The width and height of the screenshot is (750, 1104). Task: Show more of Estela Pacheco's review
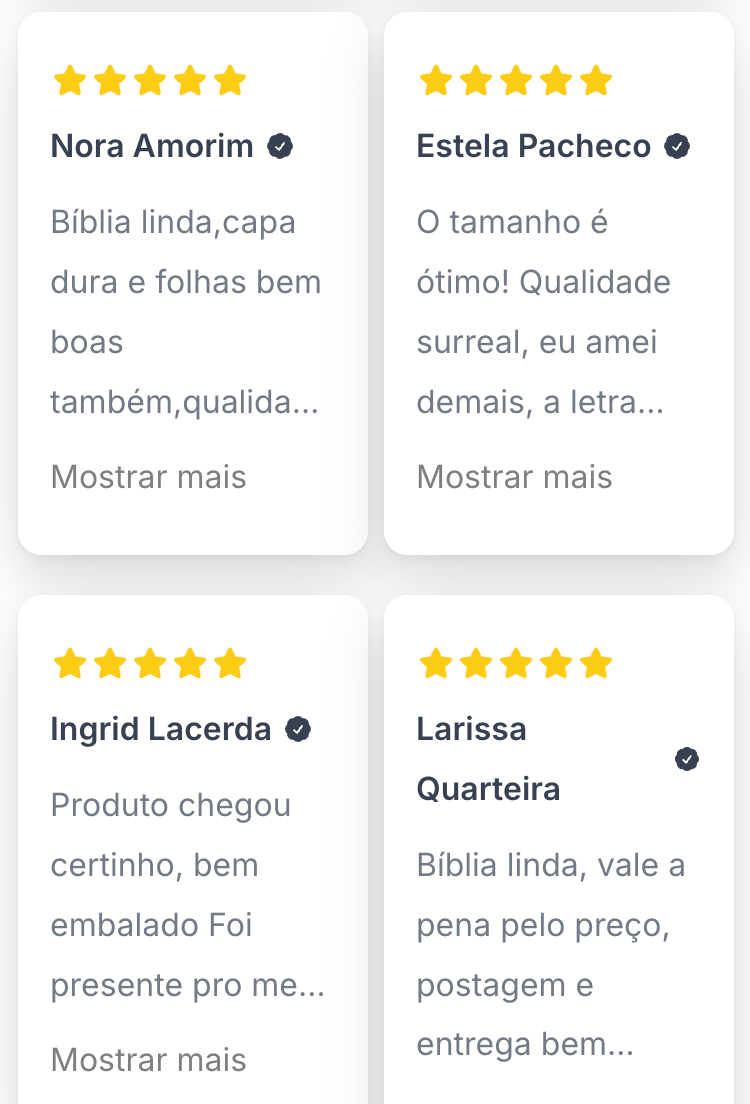pyautogui.click(x=514, y=477)
